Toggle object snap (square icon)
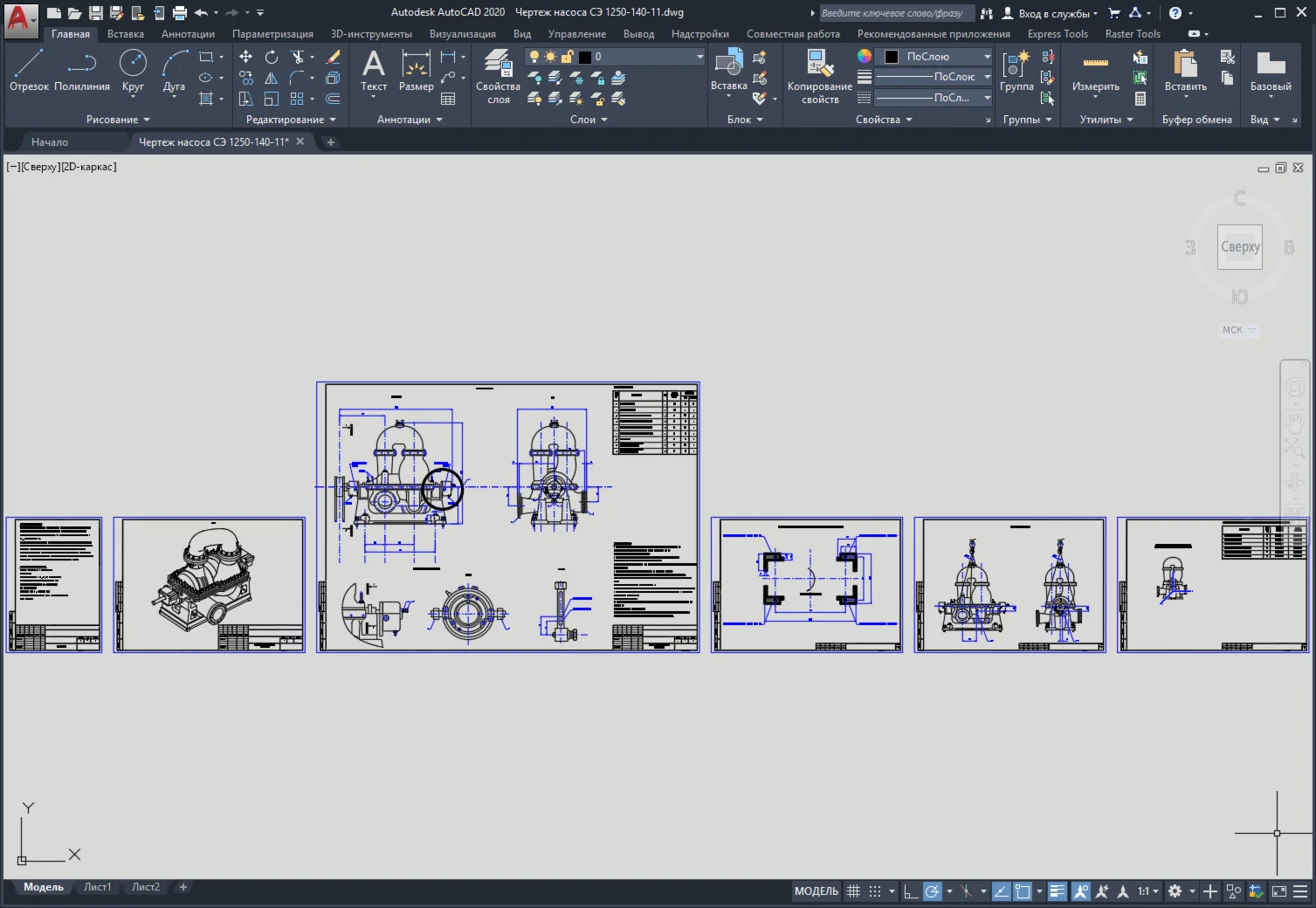This screenshot has height=908, width=1316. pos(1023,891)
